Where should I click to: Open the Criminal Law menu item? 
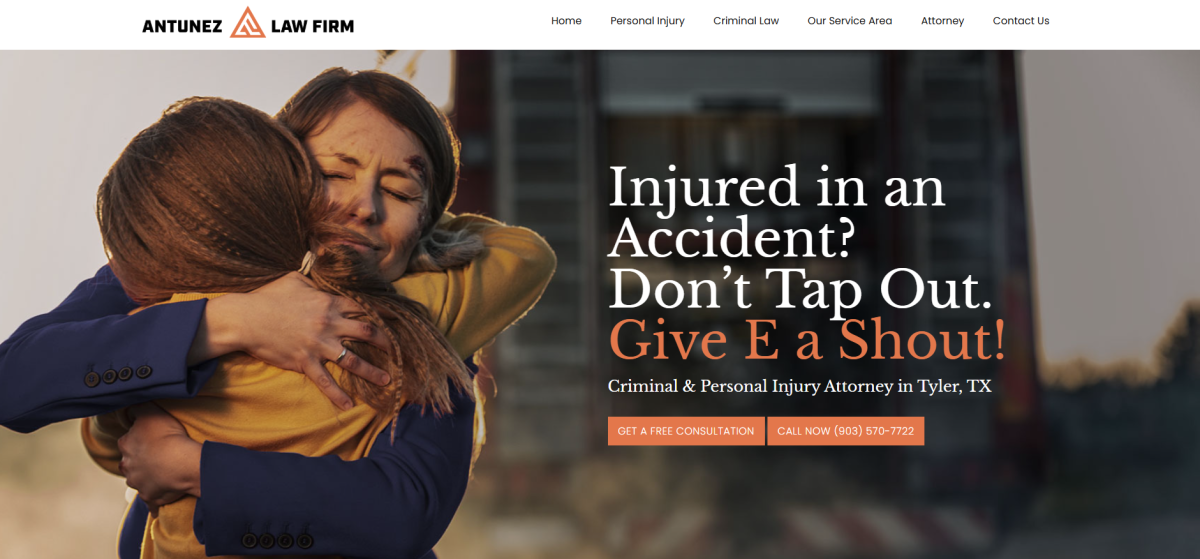coord(746,21)
